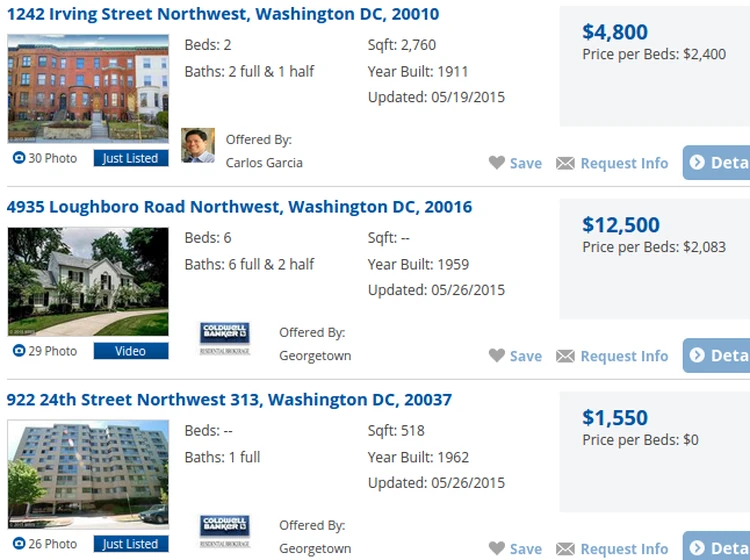Click the heart Save icon for 4935 Loughboro Road
Screen dimensions: 750x560
tap(497, 356)
